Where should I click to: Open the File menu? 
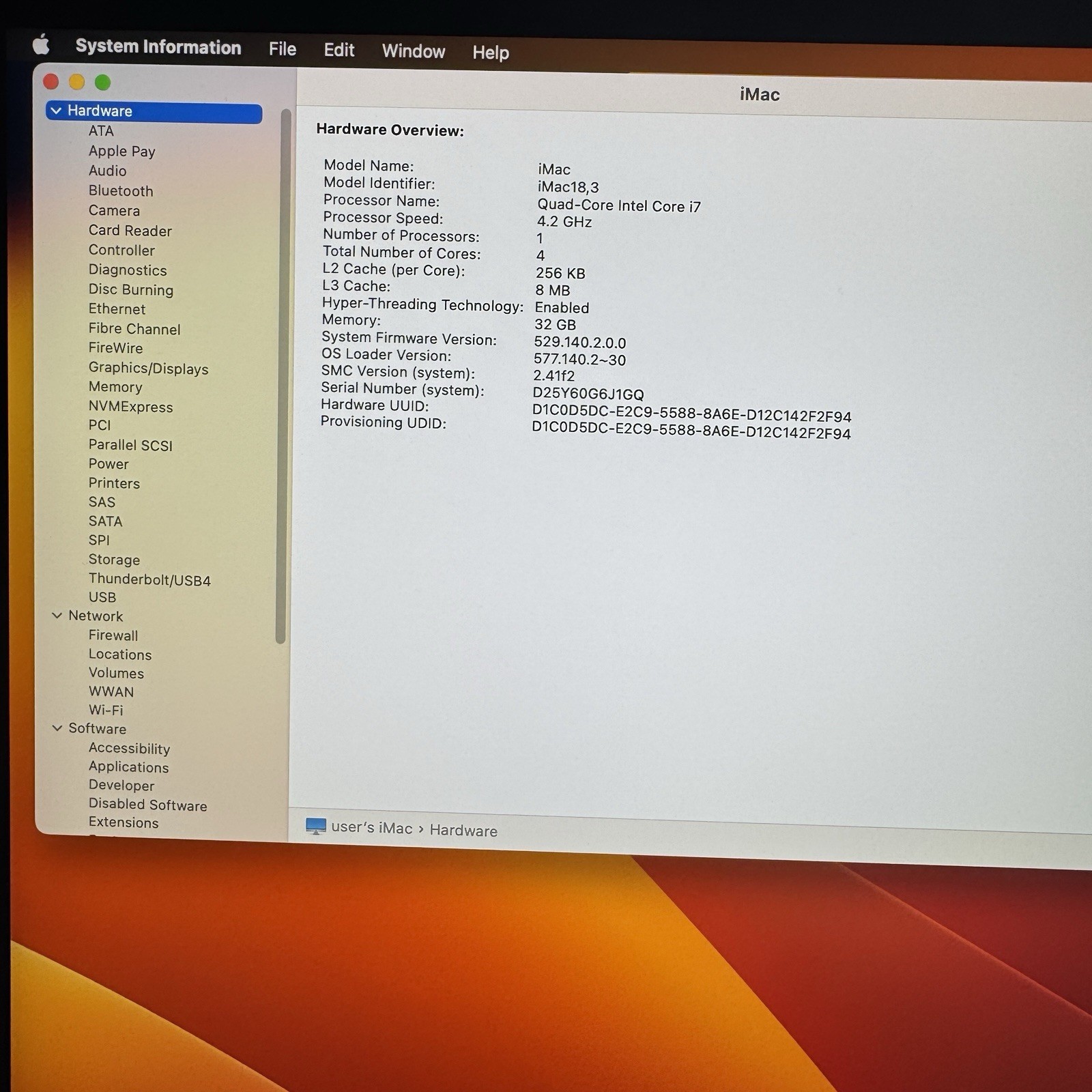[282, 49]
